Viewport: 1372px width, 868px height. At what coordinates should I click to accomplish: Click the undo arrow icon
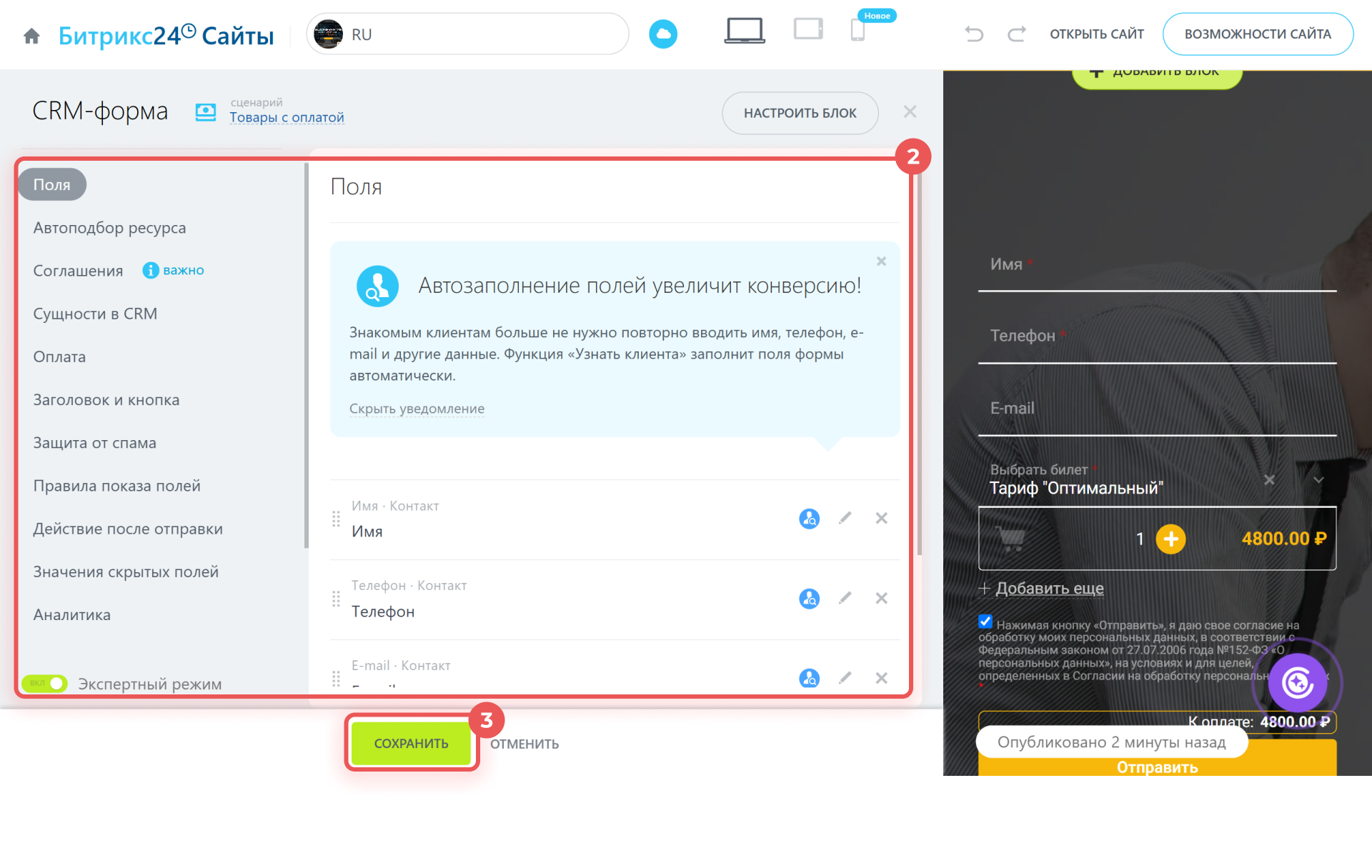(x=974, y=34)
